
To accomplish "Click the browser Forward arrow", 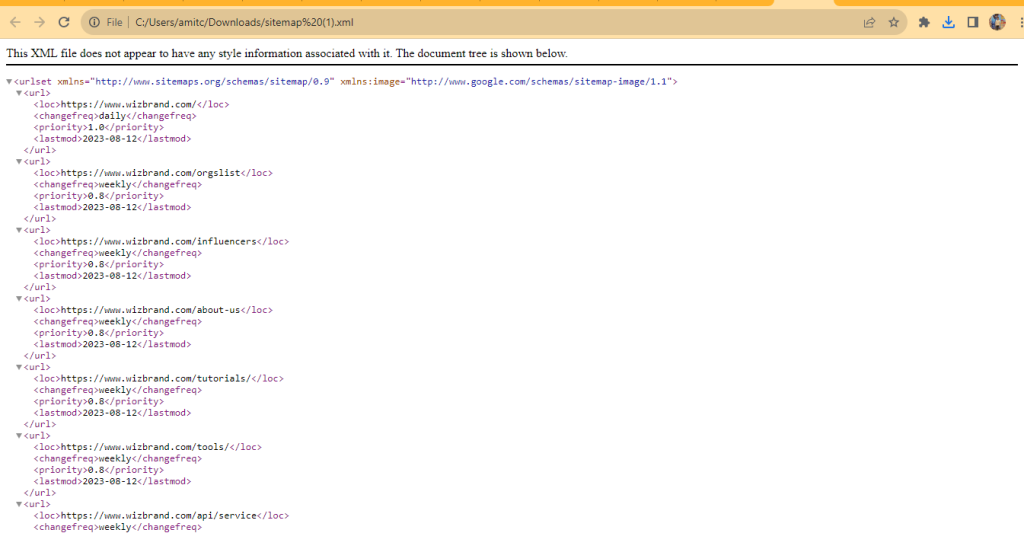I will pyautogui.click(x=39, y=22).
